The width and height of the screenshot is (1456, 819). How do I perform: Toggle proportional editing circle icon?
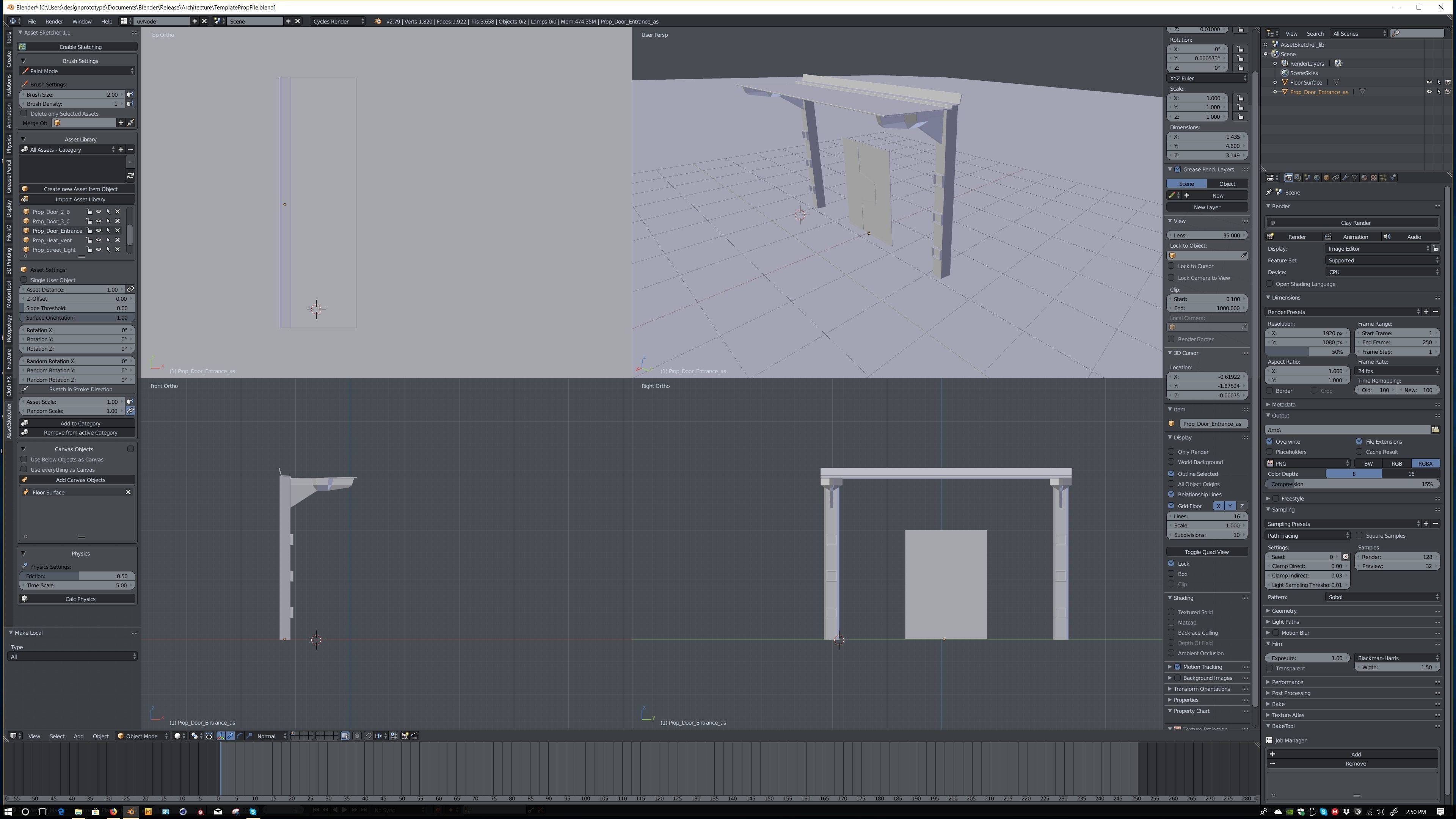pos(357,736)
